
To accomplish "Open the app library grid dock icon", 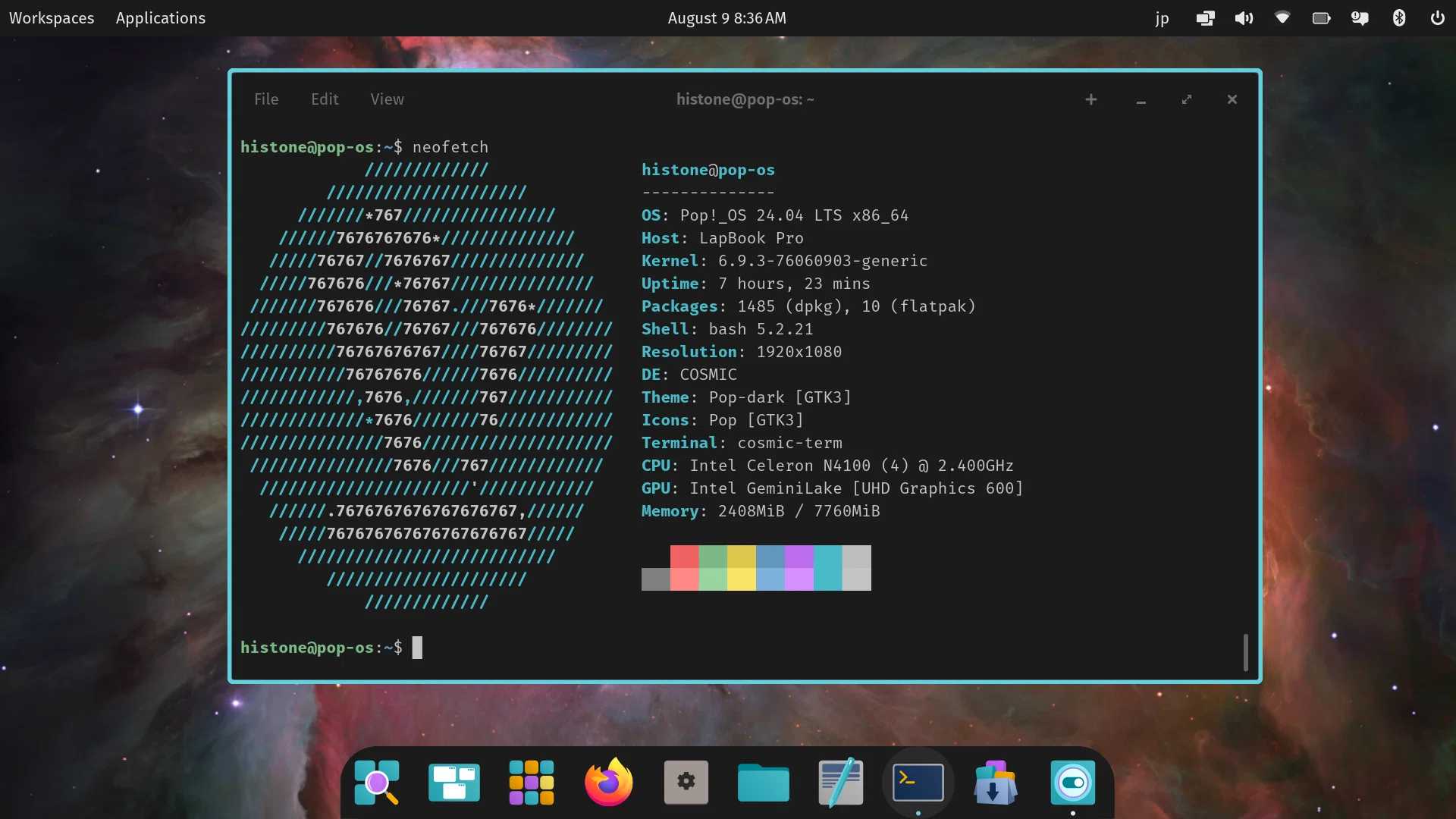I will pyautogui.click(x=532, y=783).
